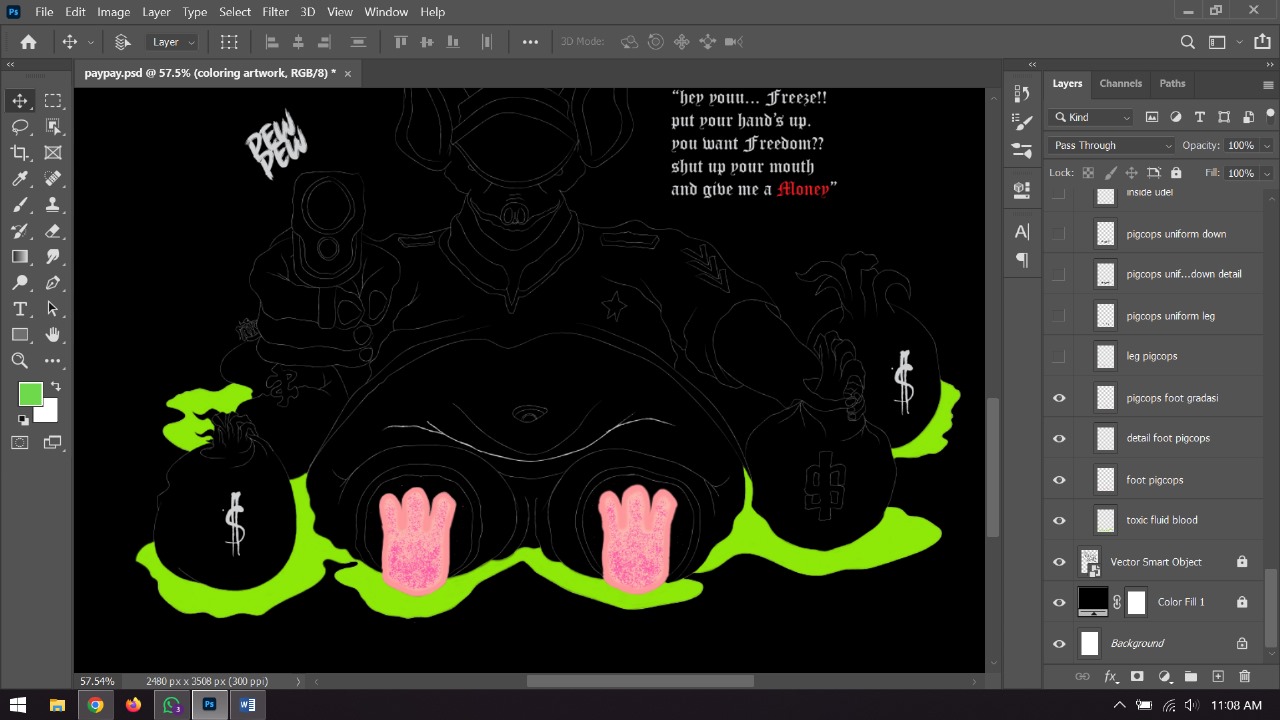This screenshot has height=720, width=1280.
Task: Hide the detail foot pigcops layer
Action: point(1059,439)
